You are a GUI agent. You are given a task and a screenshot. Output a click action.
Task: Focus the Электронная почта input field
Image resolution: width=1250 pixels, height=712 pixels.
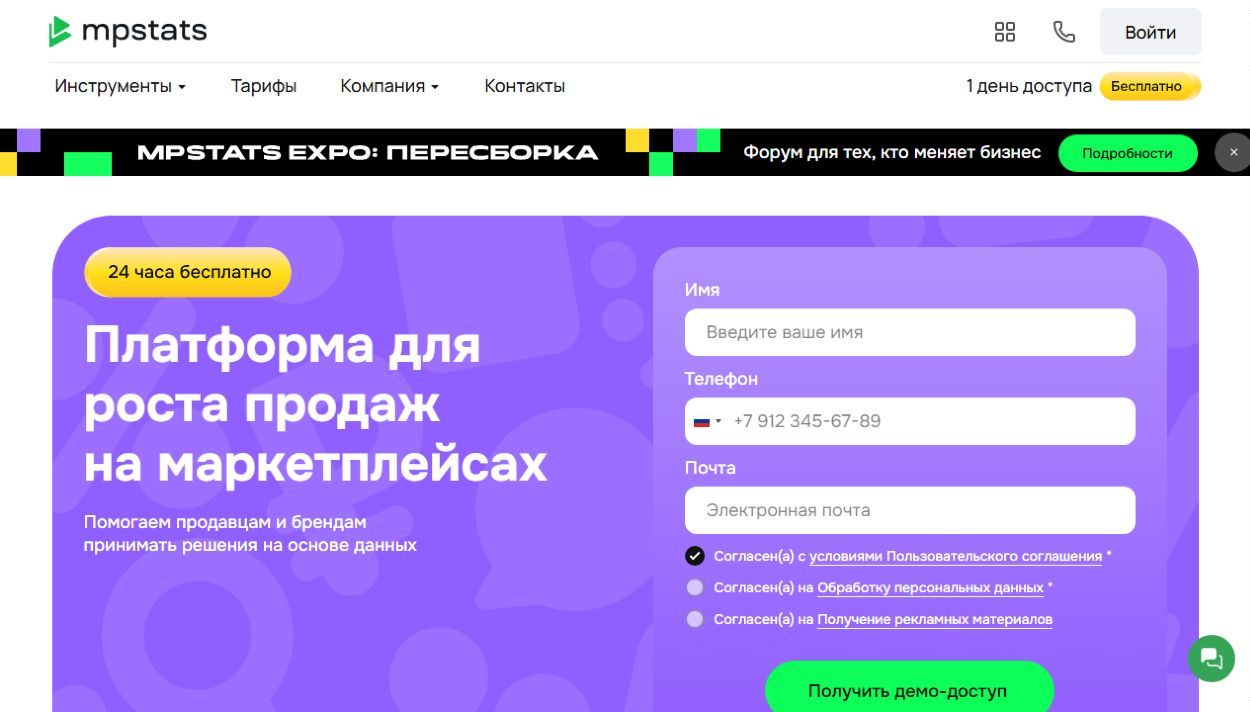click(x=910, y=510)
